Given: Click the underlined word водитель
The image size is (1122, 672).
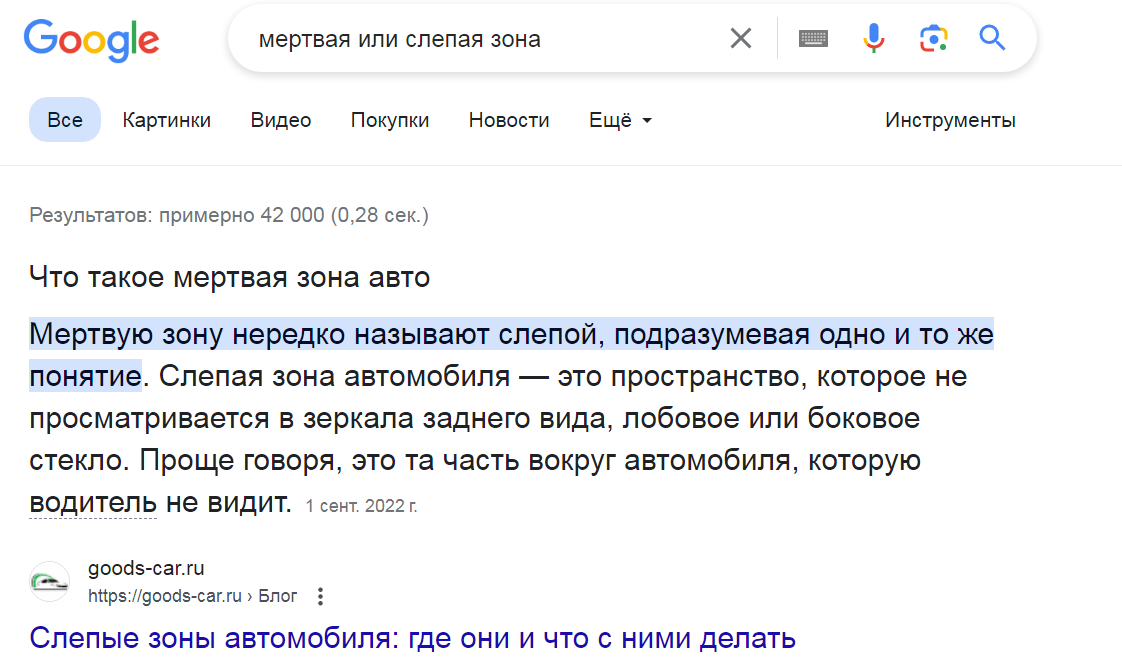Looking at the screenshot, I should click(93, 502).
